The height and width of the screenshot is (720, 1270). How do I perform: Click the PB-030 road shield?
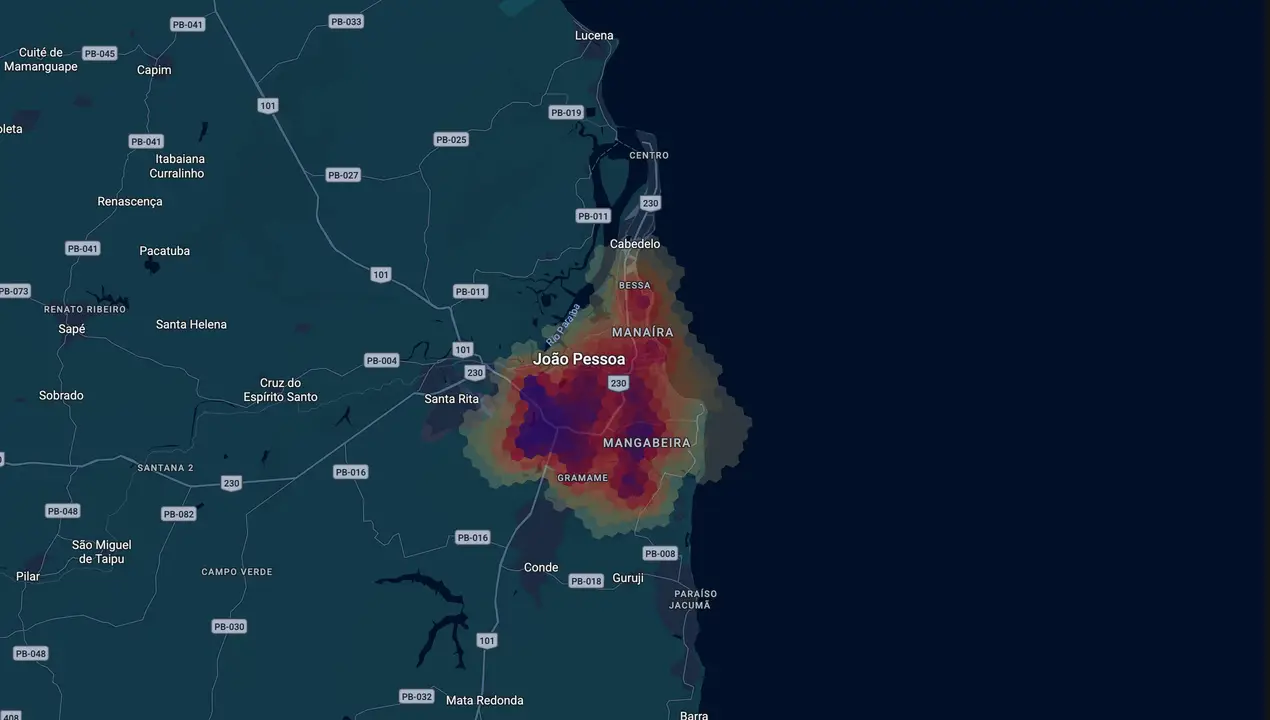[229, 626]
